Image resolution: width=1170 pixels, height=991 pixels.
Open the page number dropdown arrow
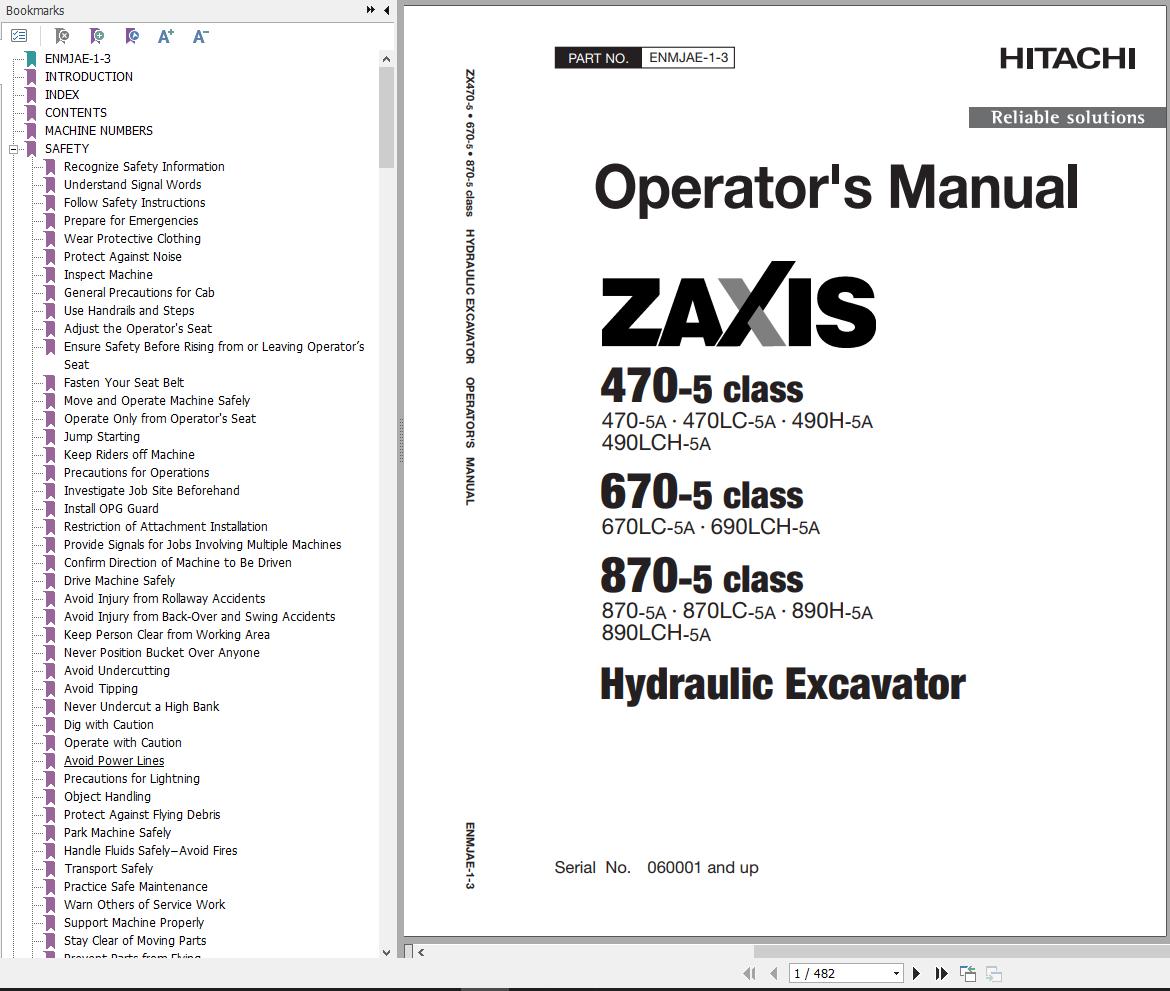896,974
